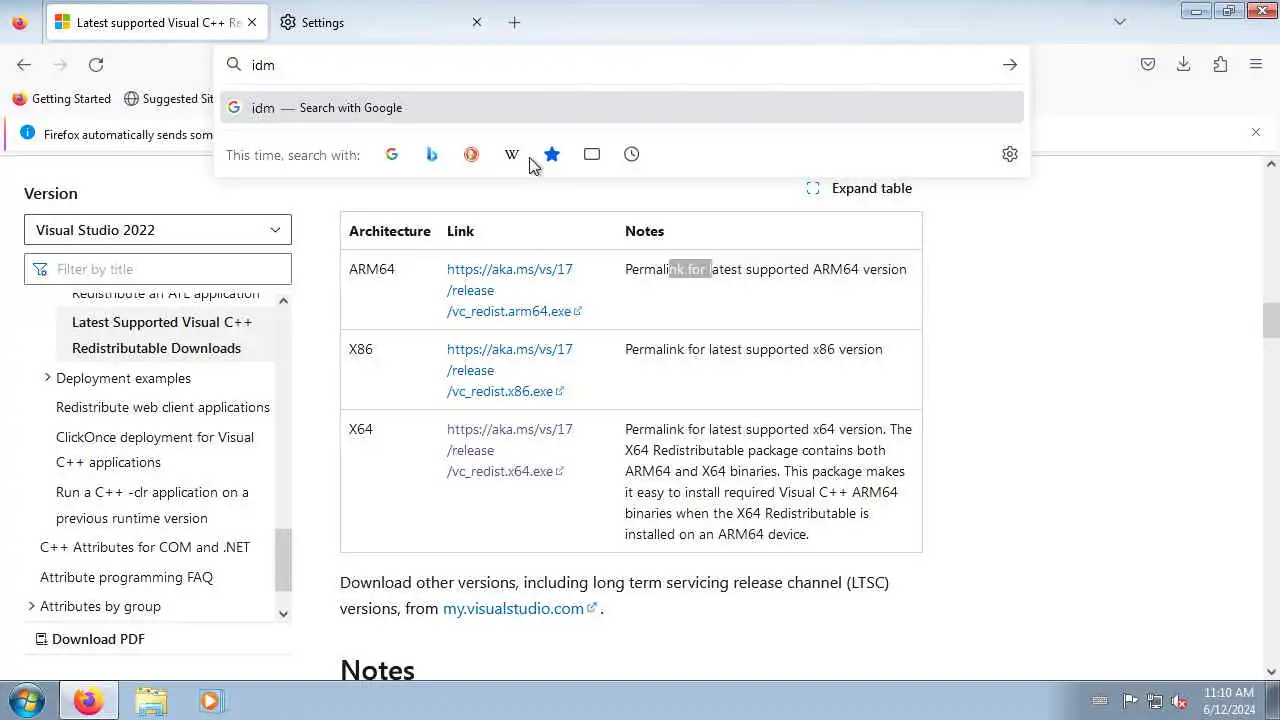Click the Go arrow in the address bar
The height and width of the screenshot is (720, 1280).
pyautogui.click(x=1010, y=65)
